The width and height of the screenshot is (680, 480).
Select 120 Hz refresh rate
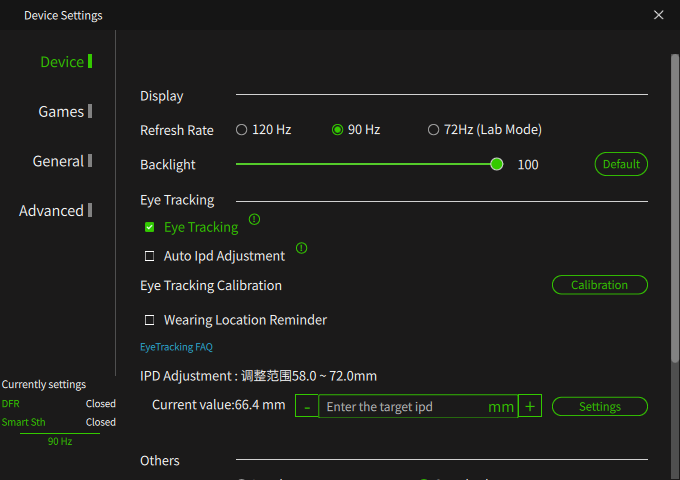[x=242, y=130]
